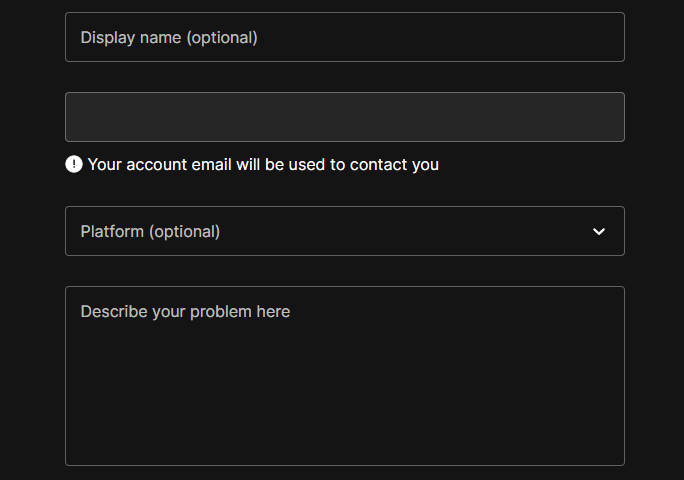This screenshot has width=684, height=480.
Task: Click the middle of the Platform combo box
Action: pyautogui.click(x=345, y=231)
